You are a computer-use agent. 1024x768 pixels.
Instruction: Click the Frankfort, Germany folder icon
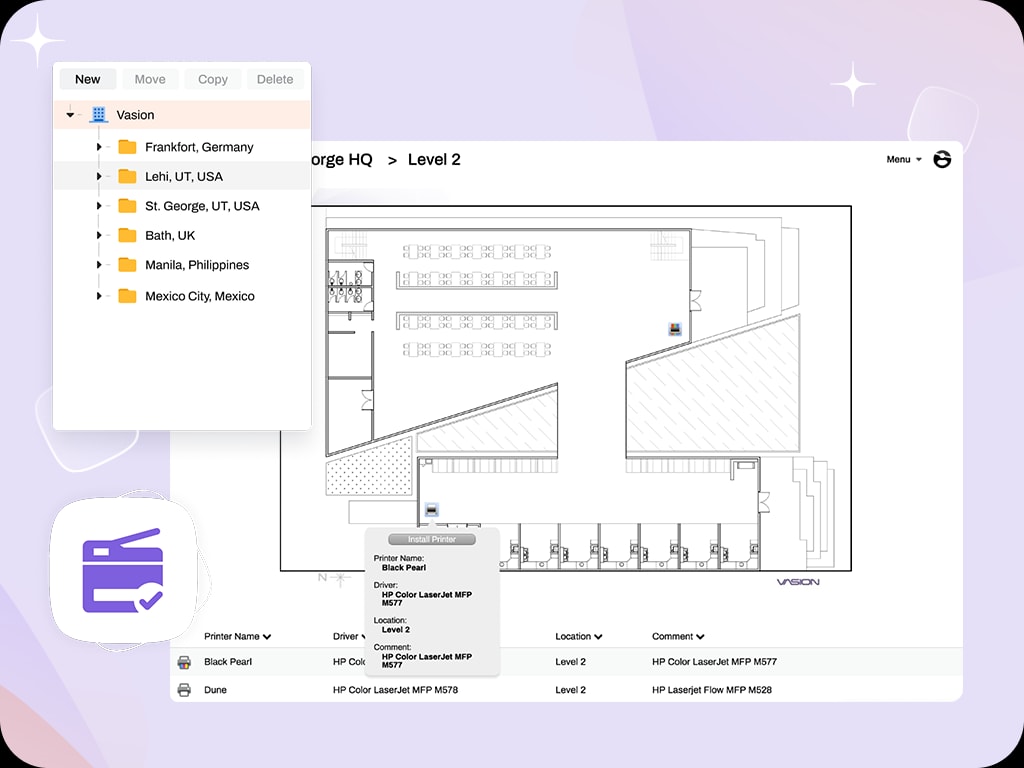click(127, 147)
